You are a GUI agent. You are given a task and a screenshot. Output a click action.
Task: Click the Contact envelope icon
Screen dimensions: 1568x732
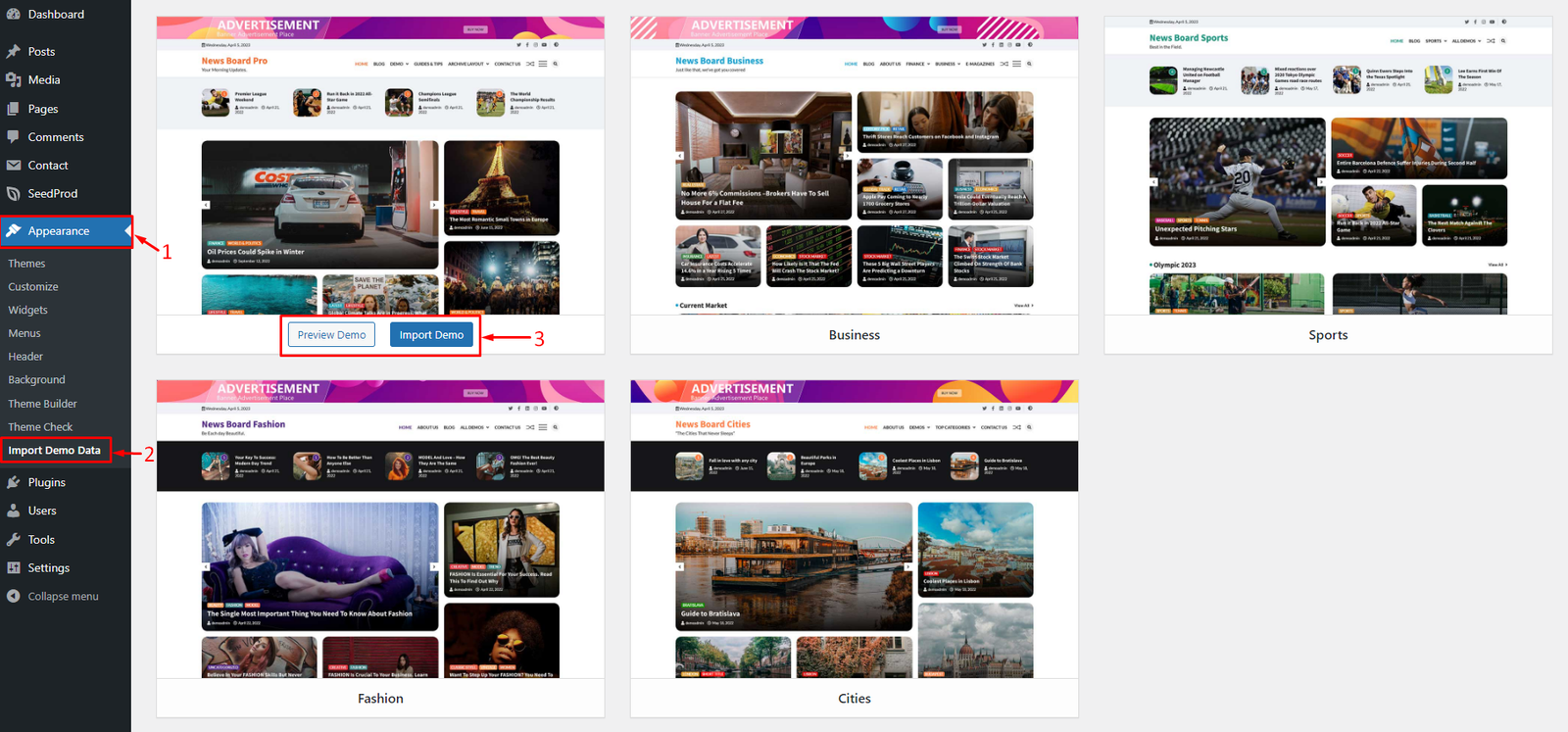pyautogui.click(x=13, y=166)
